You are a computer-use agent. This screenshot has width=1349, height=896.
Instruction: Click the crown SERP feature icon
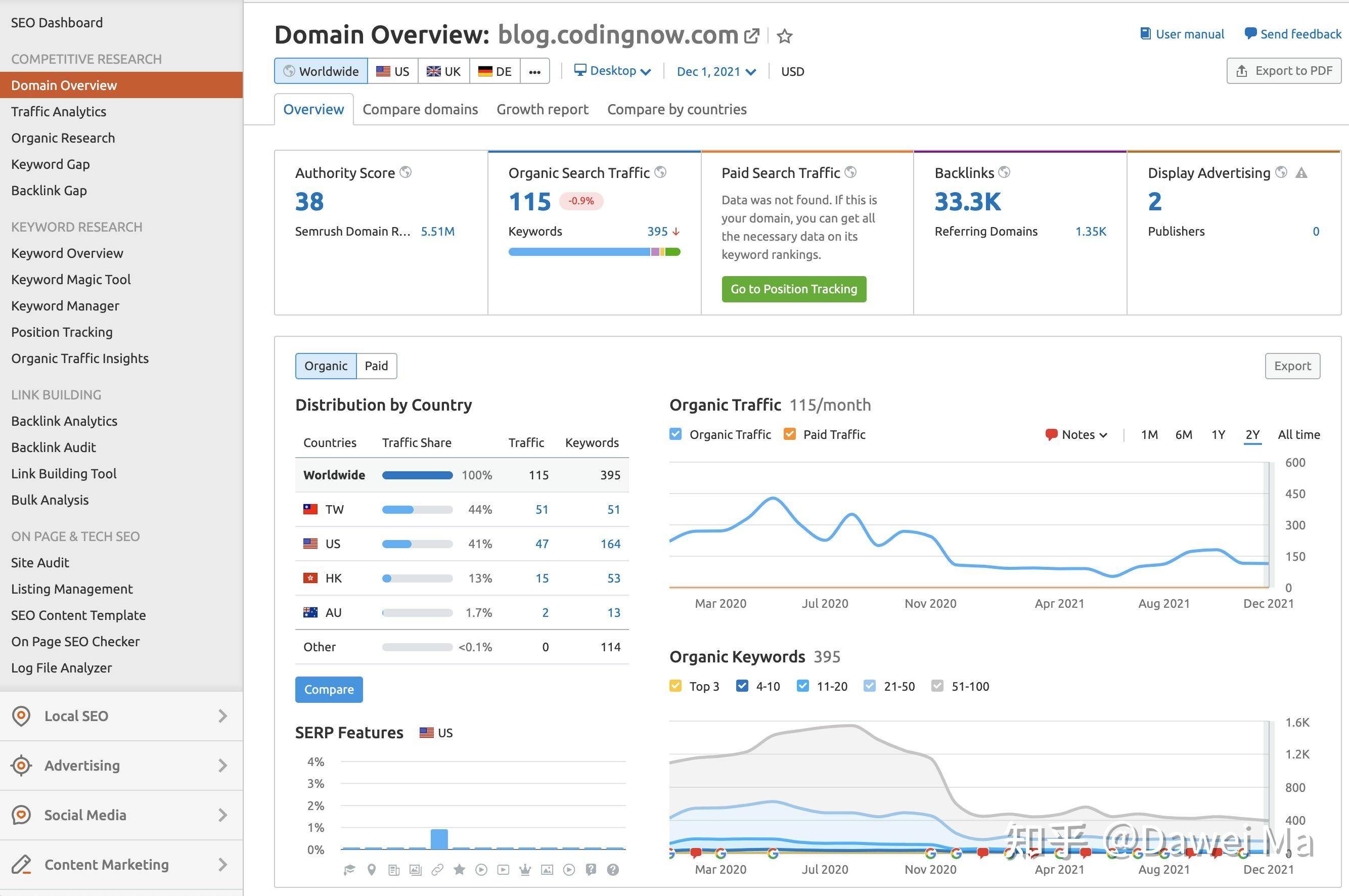point(525,870)
